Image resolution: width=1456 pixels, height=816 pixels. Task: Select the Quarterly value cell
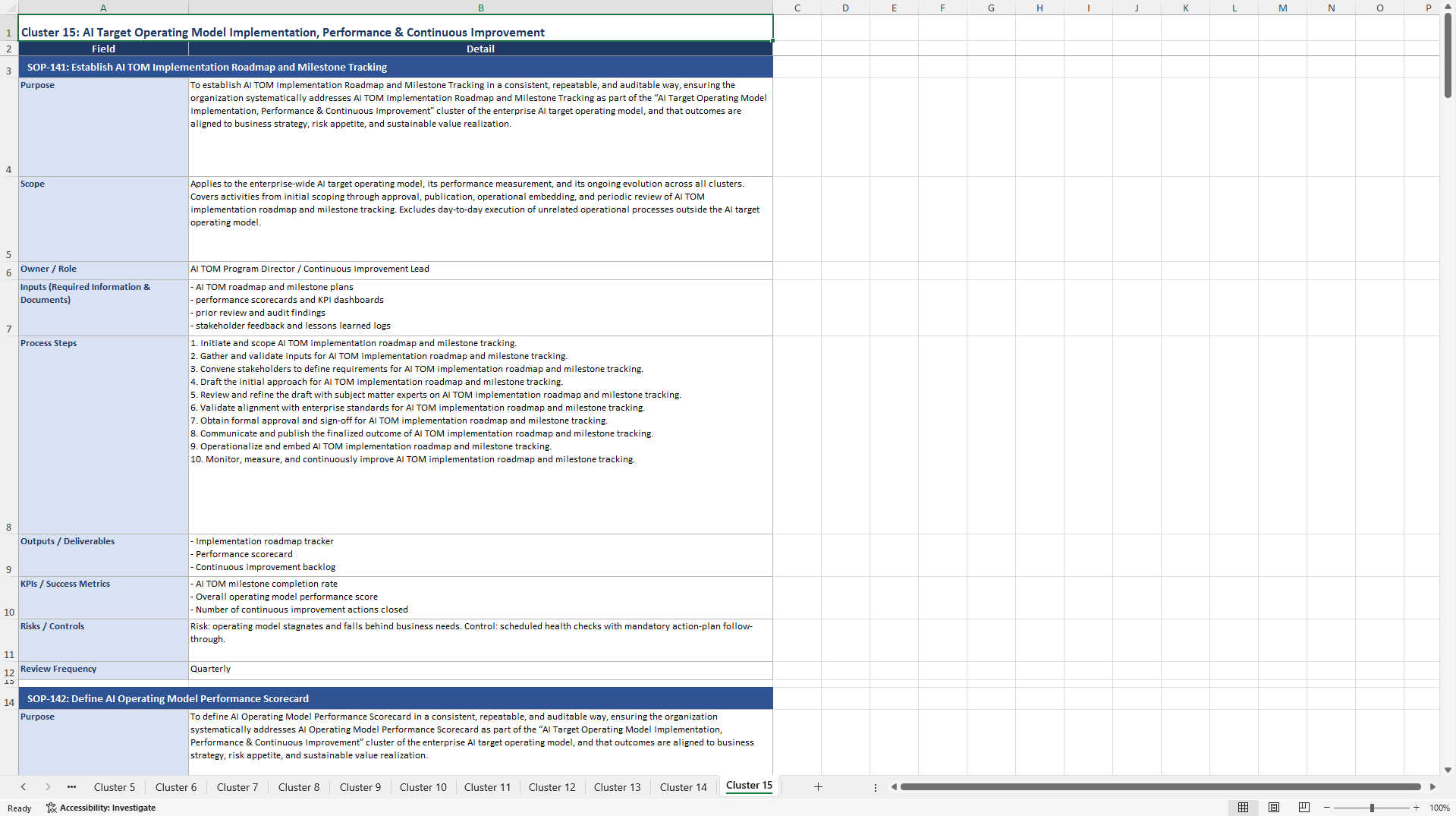tap(480, 670)
